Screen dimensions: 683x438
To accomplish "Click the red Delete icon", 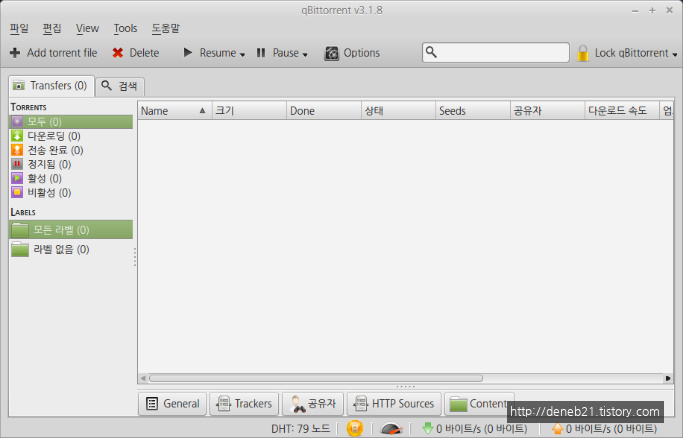I will point(118,53).
